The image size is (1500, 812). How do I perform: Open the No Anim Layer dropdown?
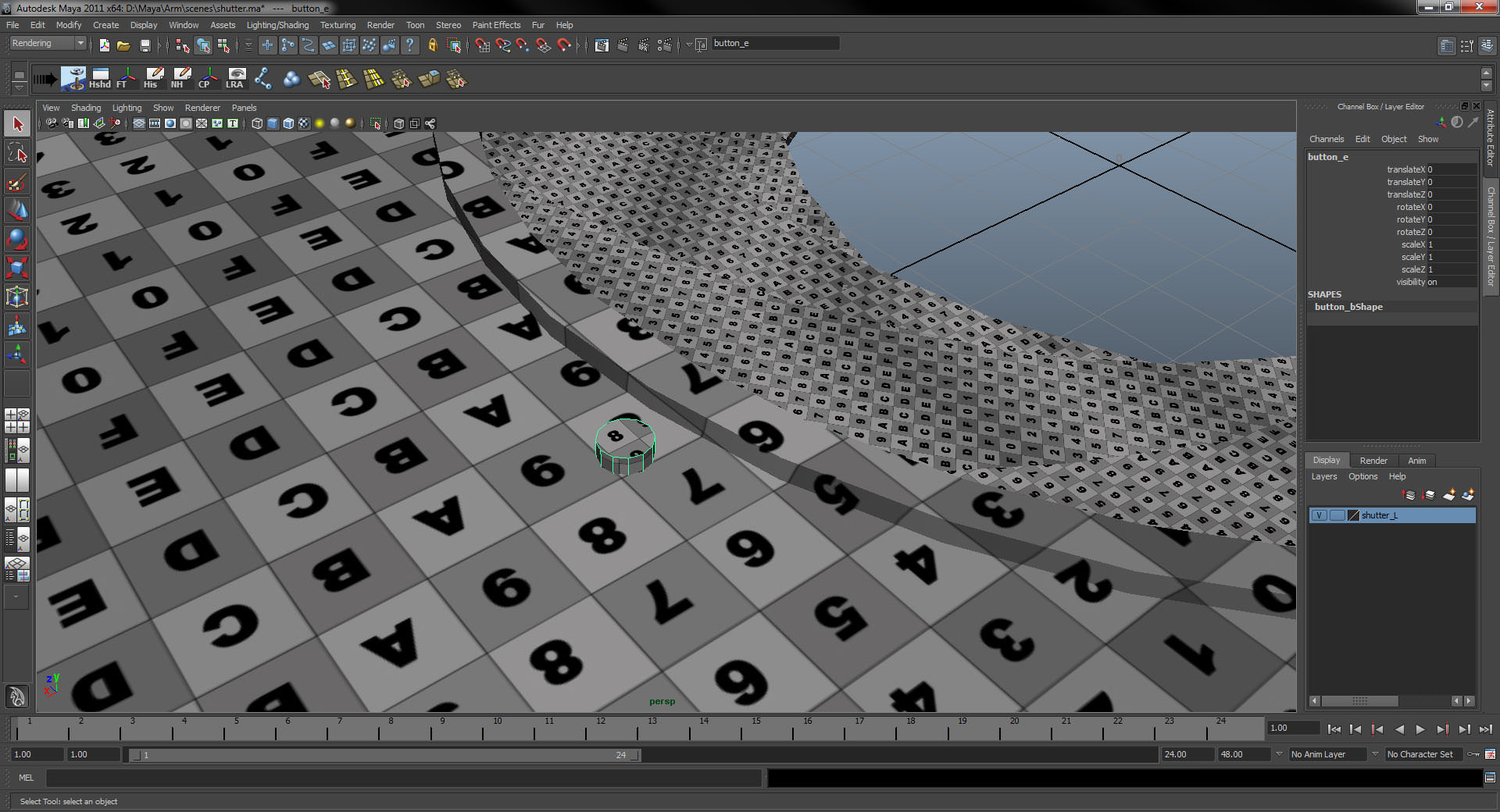1327,754
